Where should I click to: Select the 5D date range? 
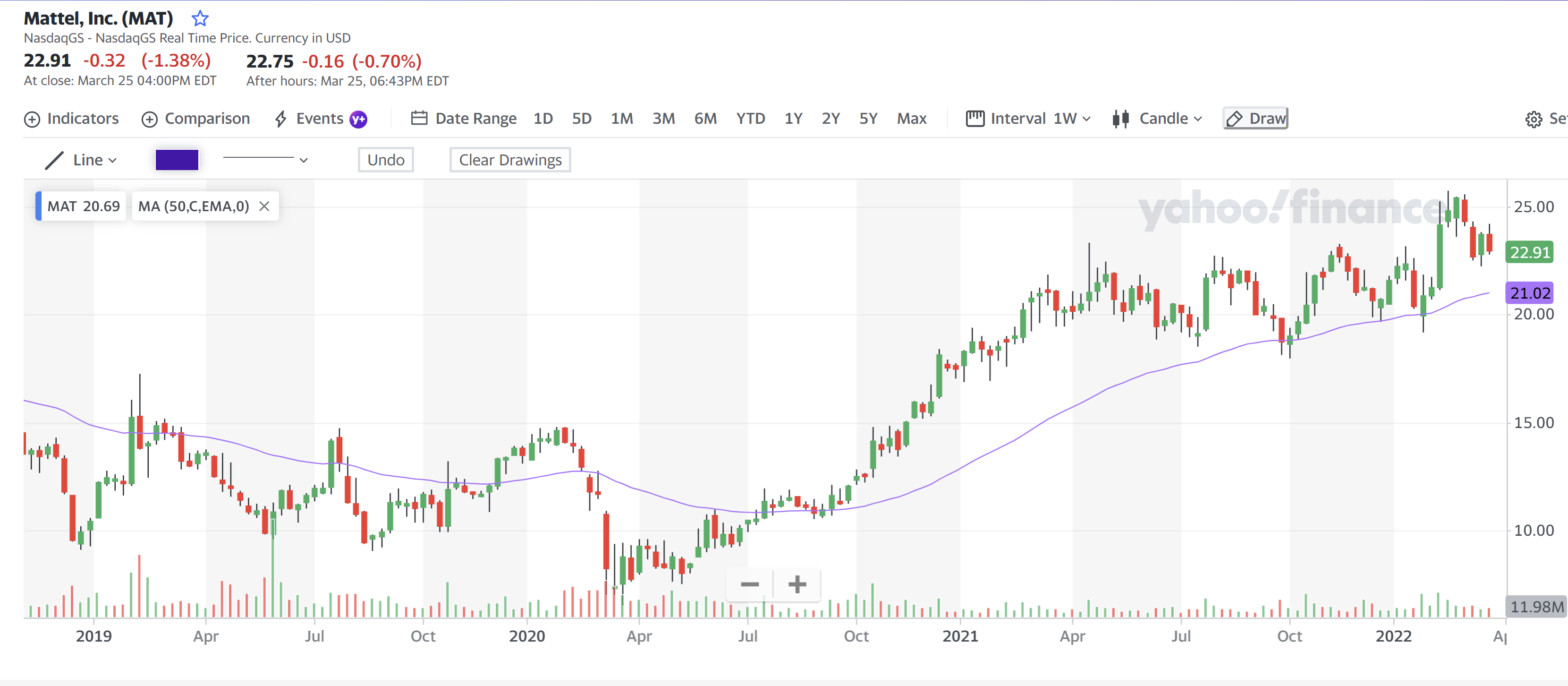581,119
